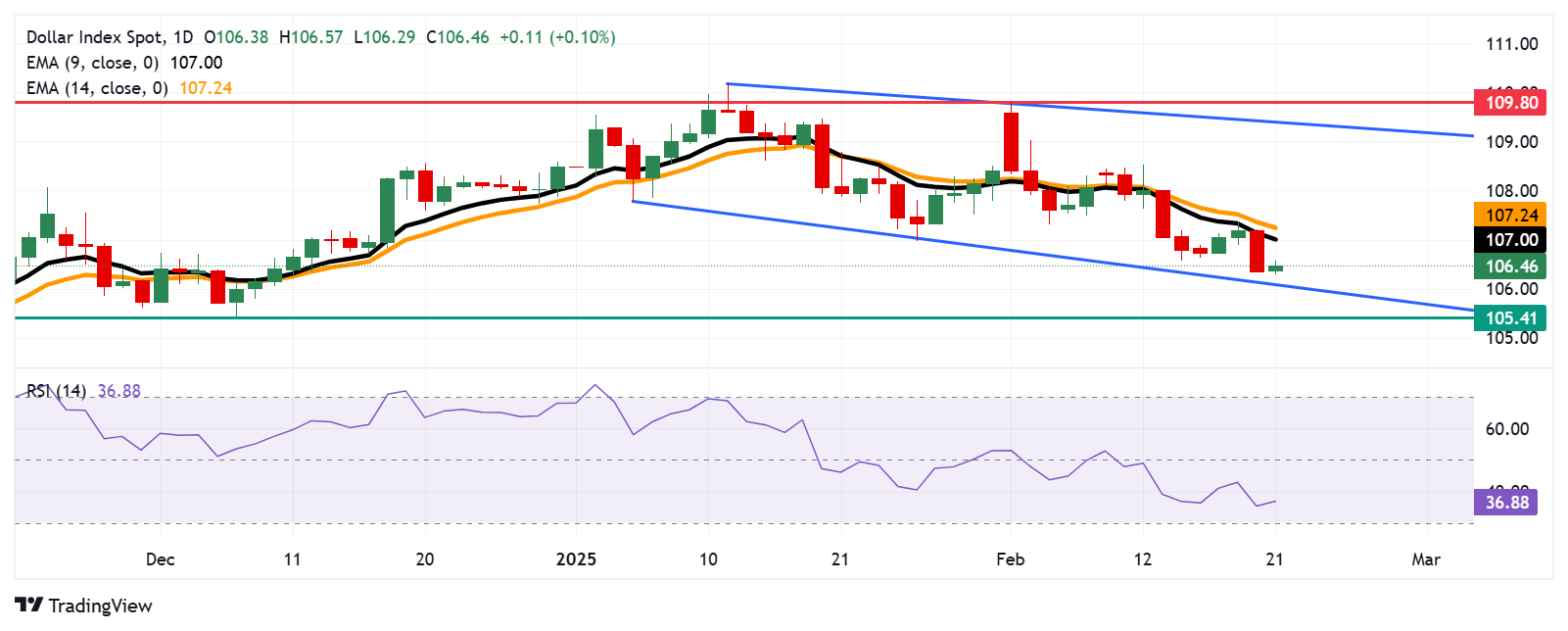This screenshot has width=1568, height=631.
Task: Click the Mar label on time axis
Action: (1426, 559)
